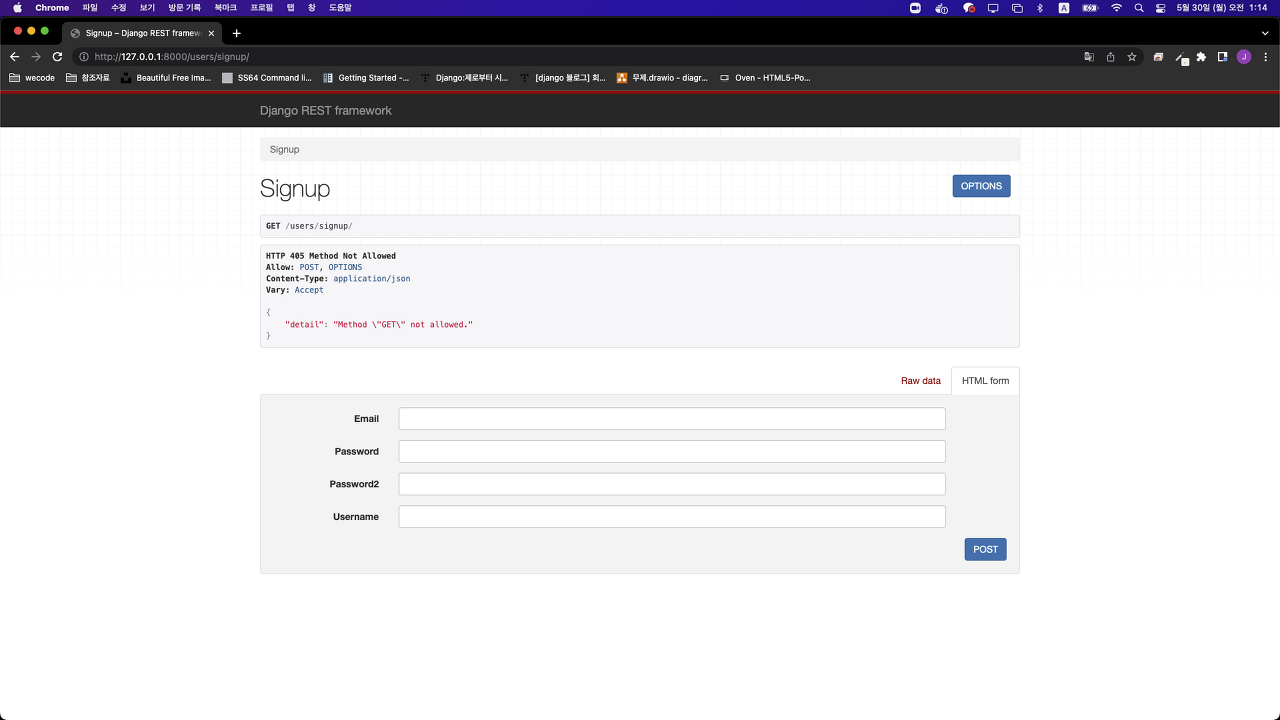Open the 도움말 menu
The width and height of the screenshot is (1280, 720).
[x=340, y=7]
